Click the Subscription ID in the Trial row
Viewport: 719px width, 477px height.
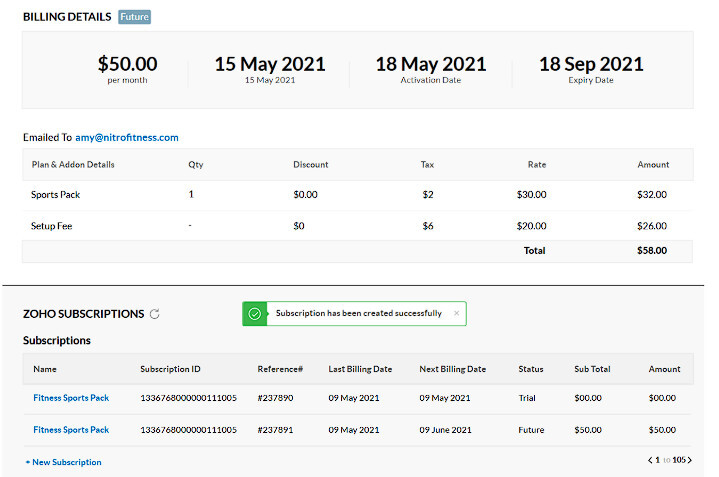pyautogui.click(x=188, y=398)
